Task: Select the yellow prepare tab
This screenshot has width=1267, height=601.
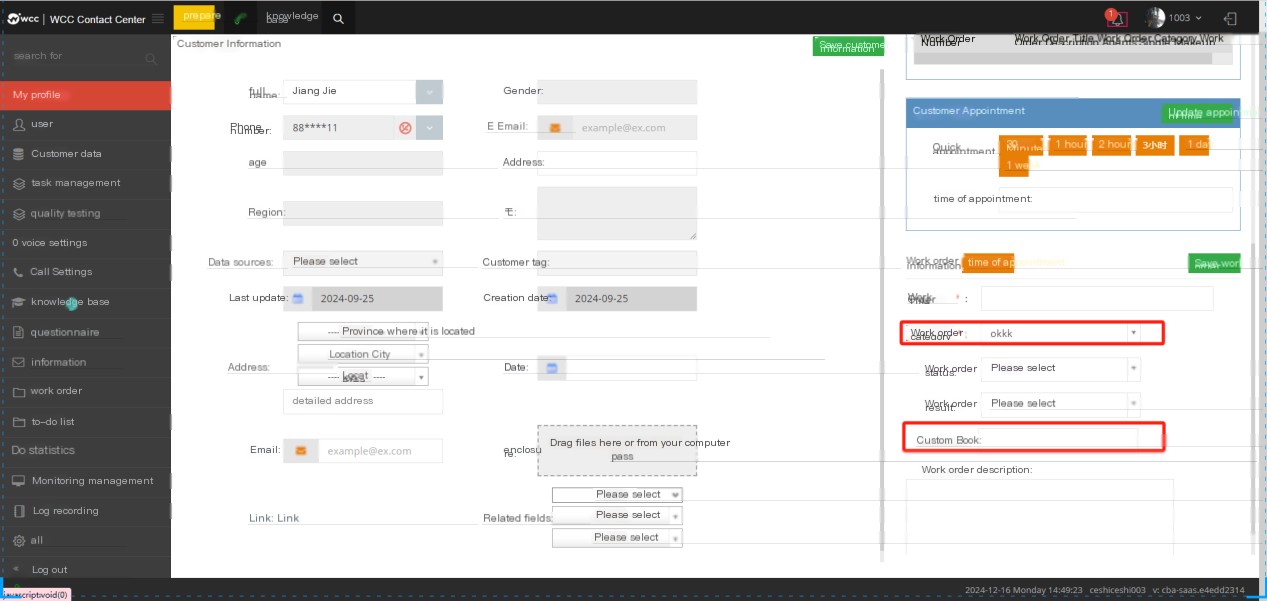Action: (194, 17)
